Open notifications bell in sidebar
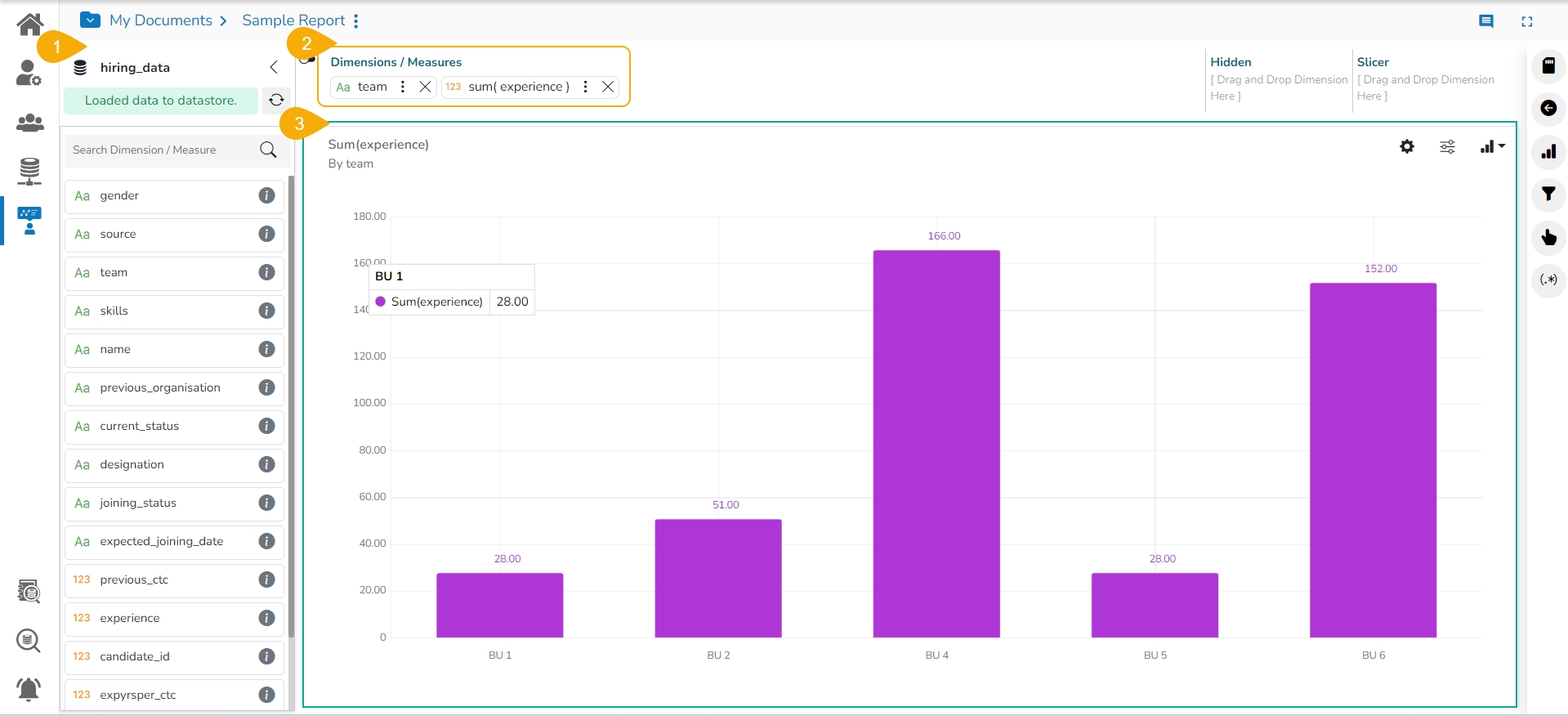This screenshot has height=716, width=1568. point(29,688)
